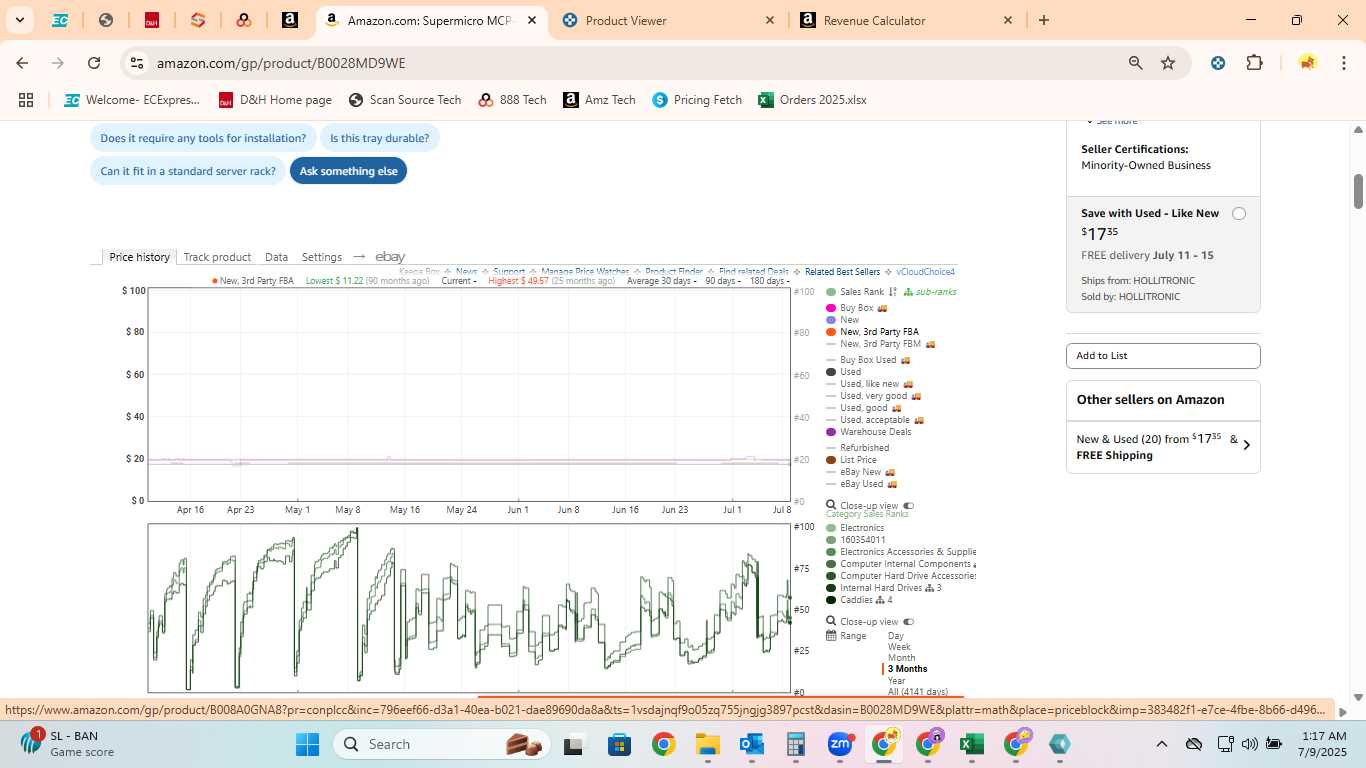
Task: Click the sub-ranks tree icon
Action: tap(908, 292)
